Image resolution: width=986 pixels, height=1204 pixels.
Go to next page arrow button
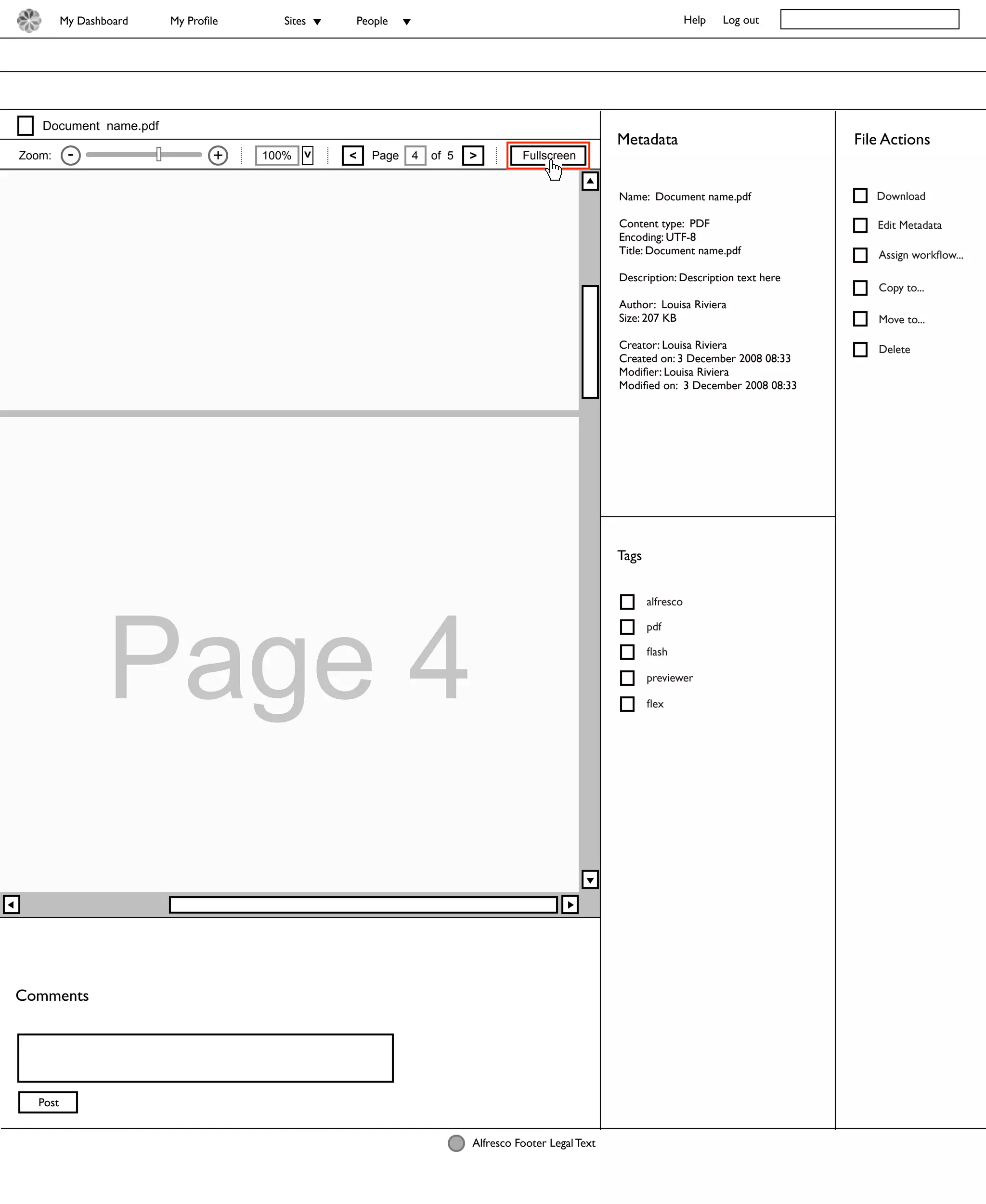tap(473, 155)
